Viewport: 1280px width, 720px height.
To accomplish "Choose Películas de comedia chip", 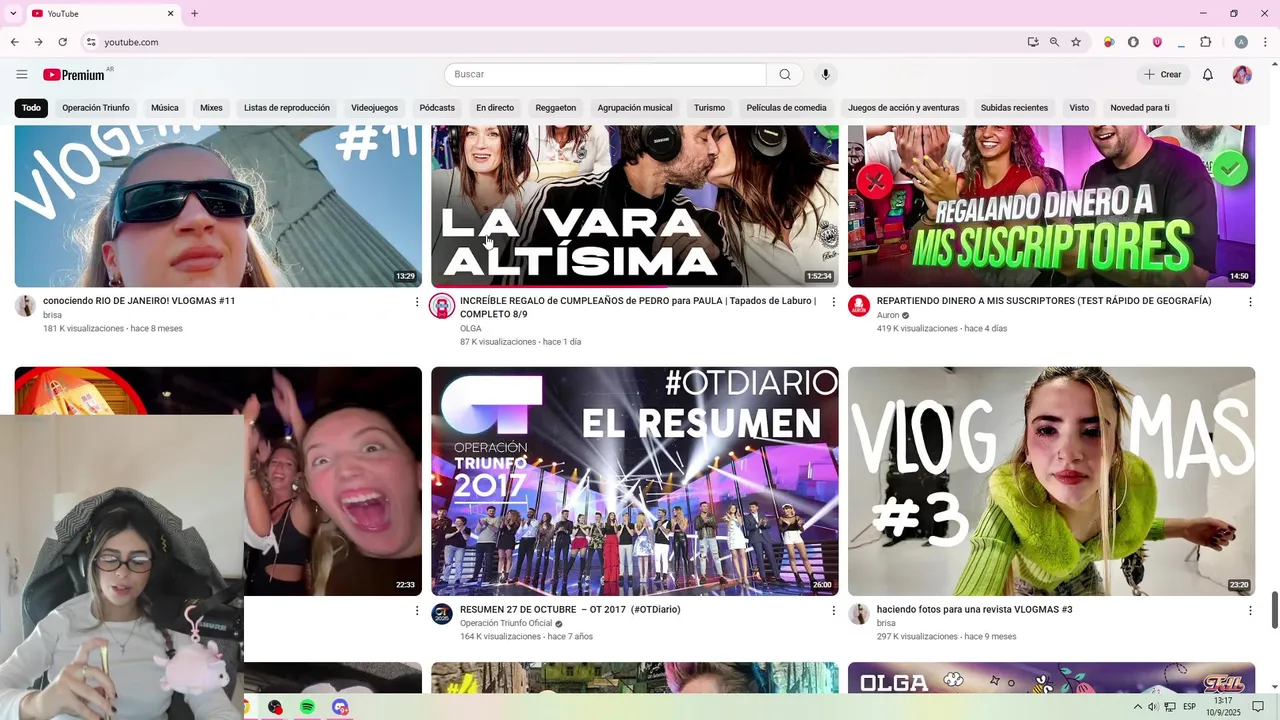I will click(x=786, y=108).
